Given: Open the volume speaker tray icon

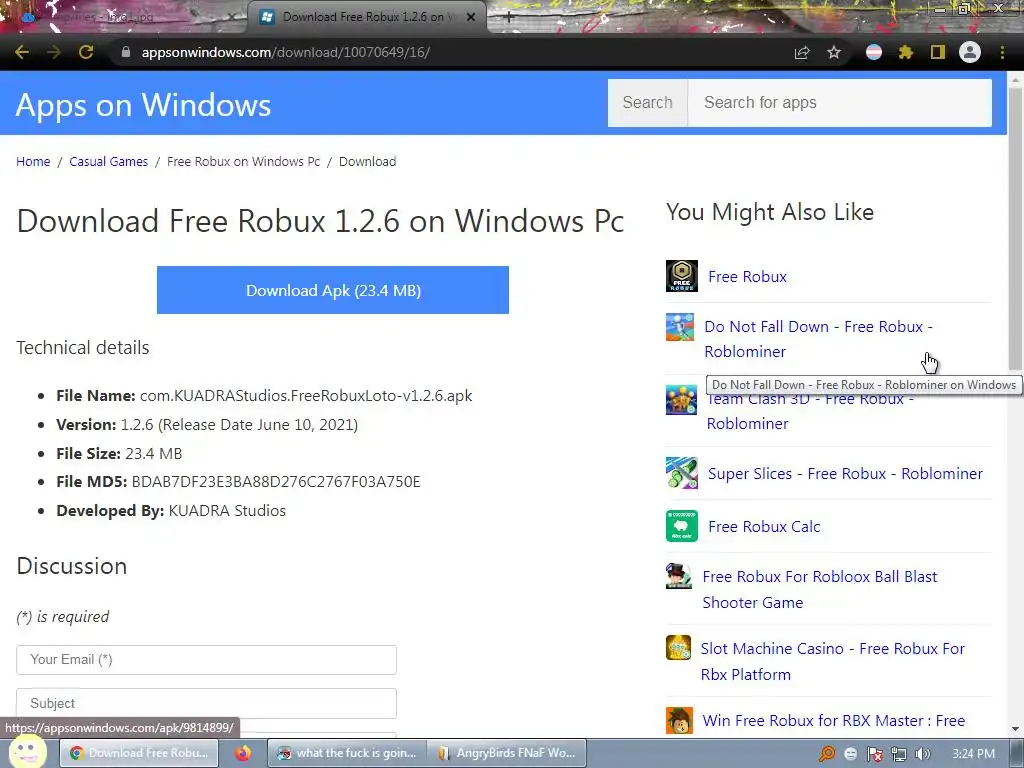Looking at the screenshot, I should coord(922,754).
